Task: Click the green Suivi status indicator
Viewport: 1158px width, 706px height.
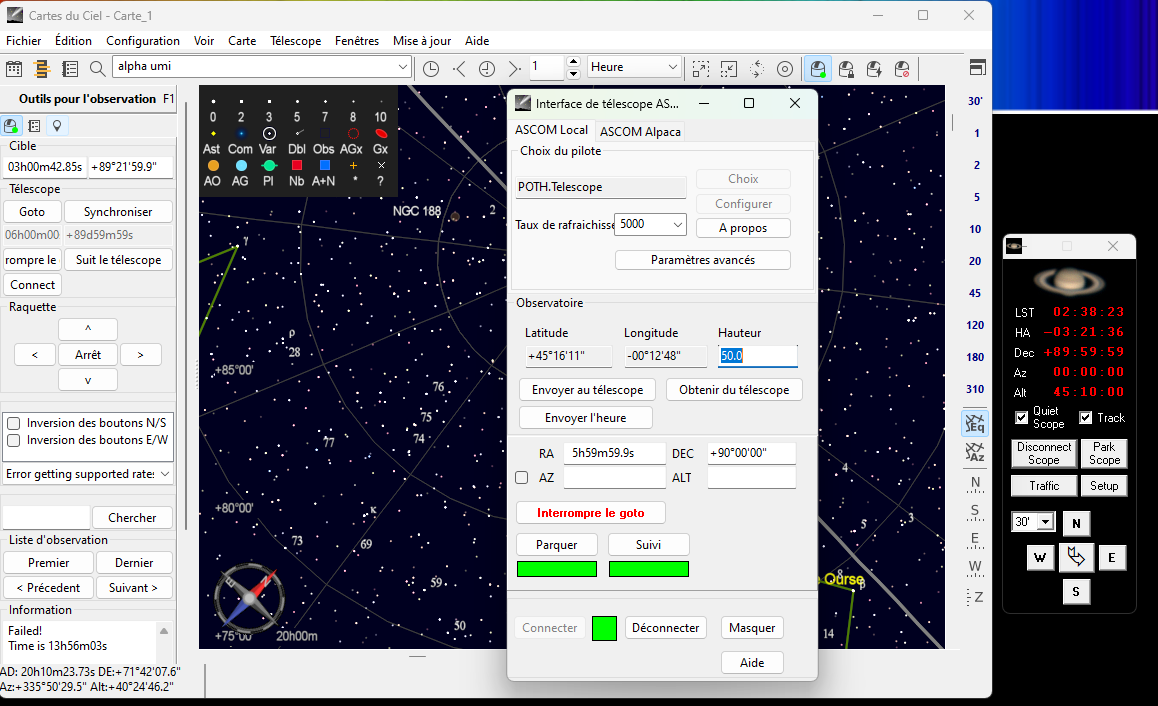Action: tap(648, 569)
